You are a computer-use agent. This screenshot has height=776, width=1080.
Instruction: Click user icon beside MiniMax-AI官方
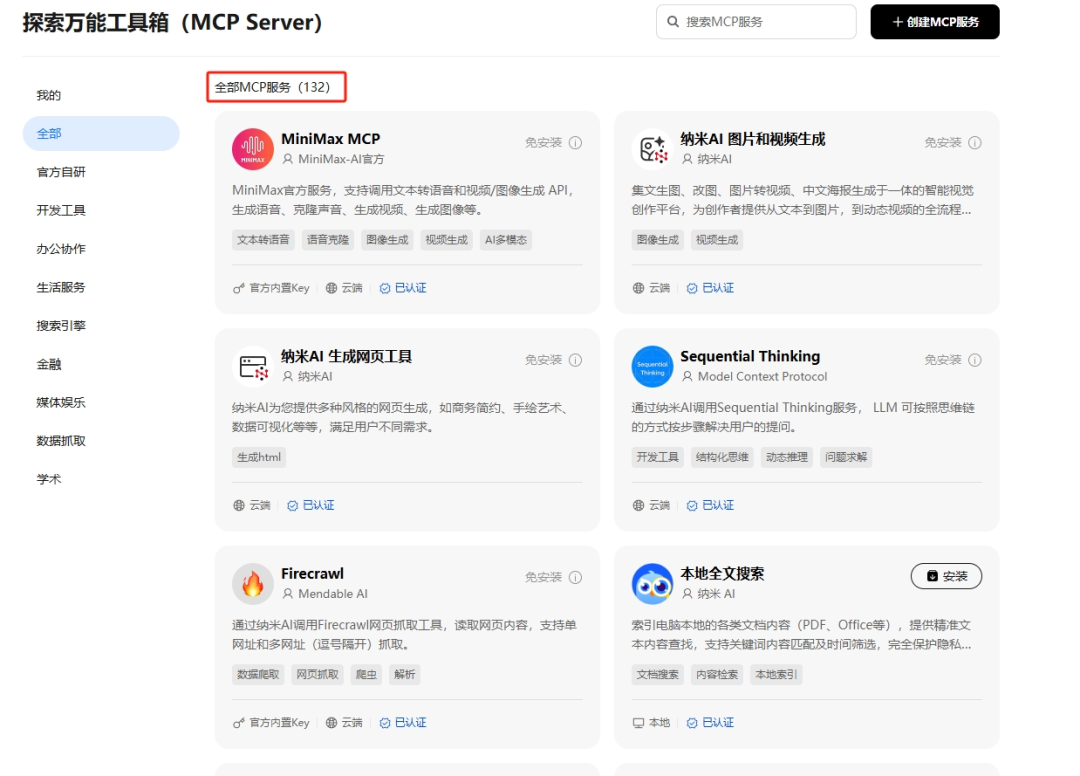click(x=288, y=159)
